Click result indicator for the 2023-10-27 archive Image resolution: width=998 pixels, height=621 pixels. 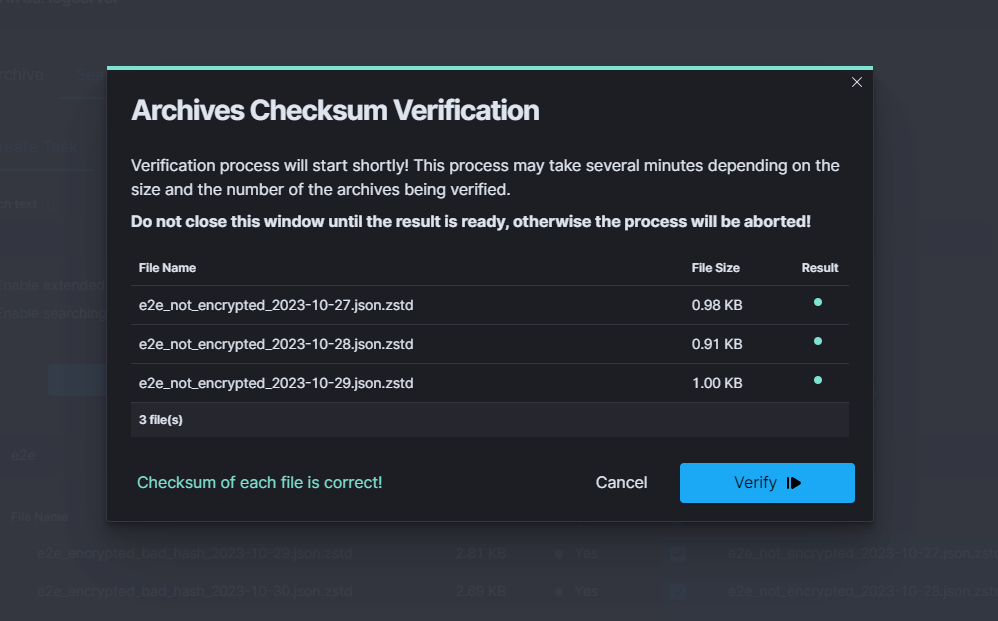[x=818, y=302]
